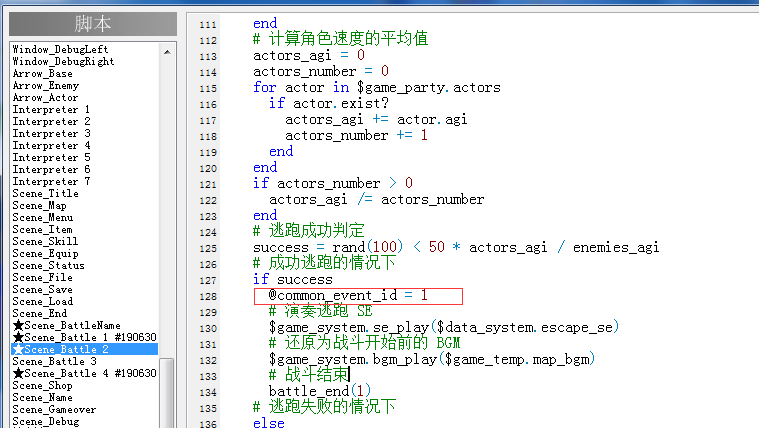Open the Scene_Menu script
The image size is (759, 428).
(x=43, y=217)
